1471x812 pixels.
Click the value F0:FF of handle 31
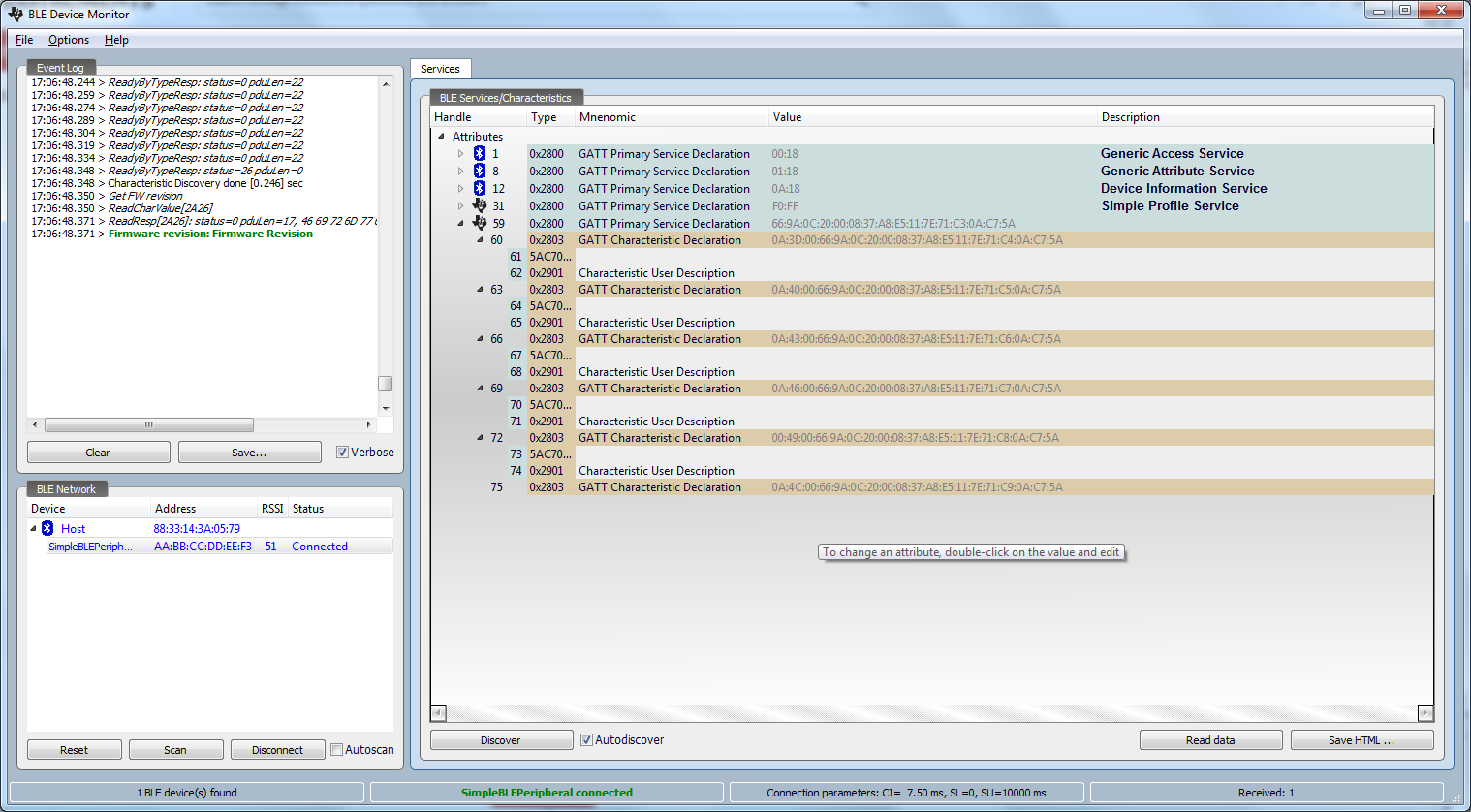785,206
